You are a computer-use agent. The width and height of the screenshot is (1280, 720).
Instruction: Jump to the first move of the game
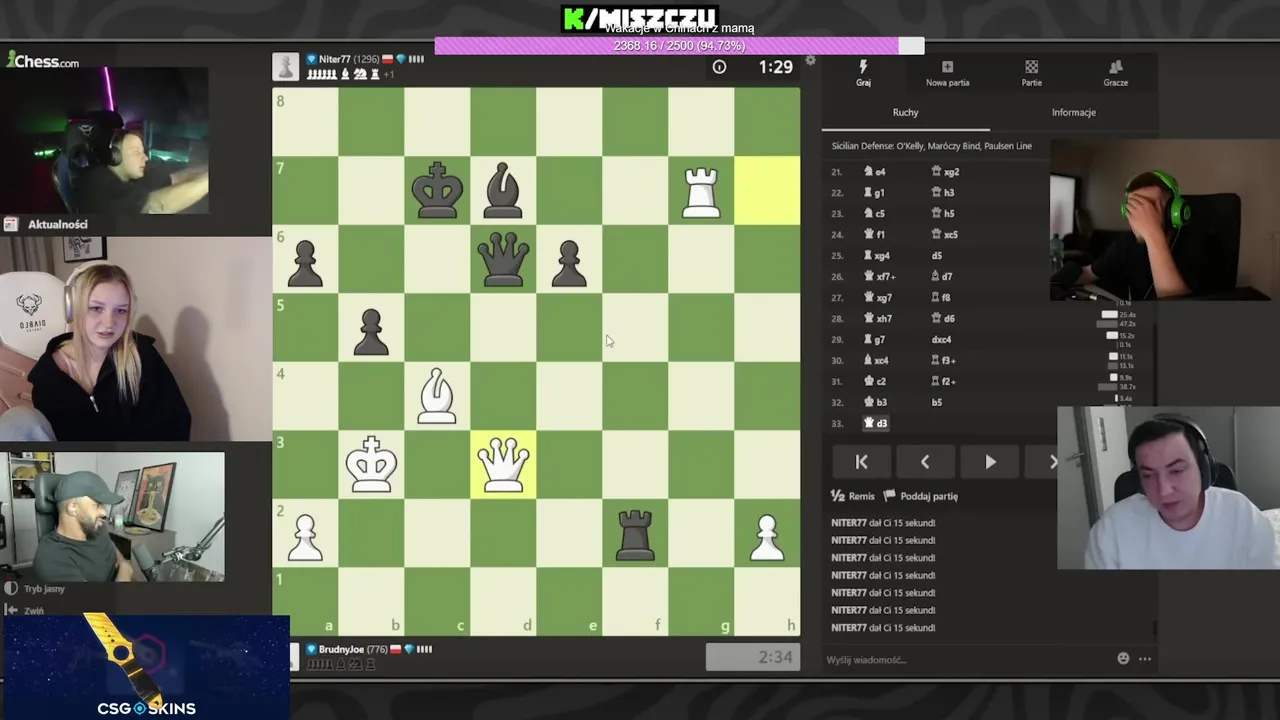tap(861, 462)
